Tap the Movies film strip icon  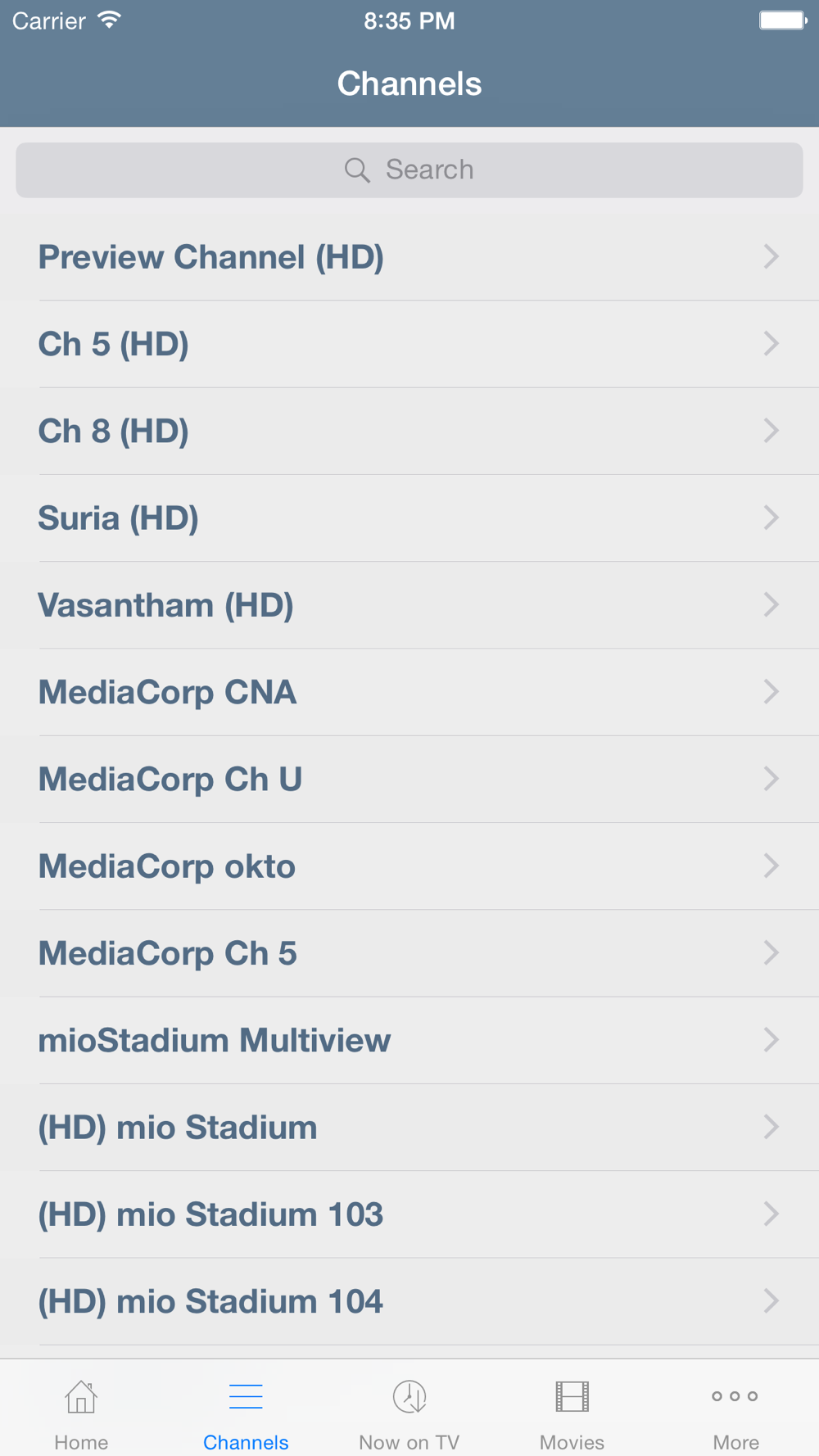click(572, 1397)
